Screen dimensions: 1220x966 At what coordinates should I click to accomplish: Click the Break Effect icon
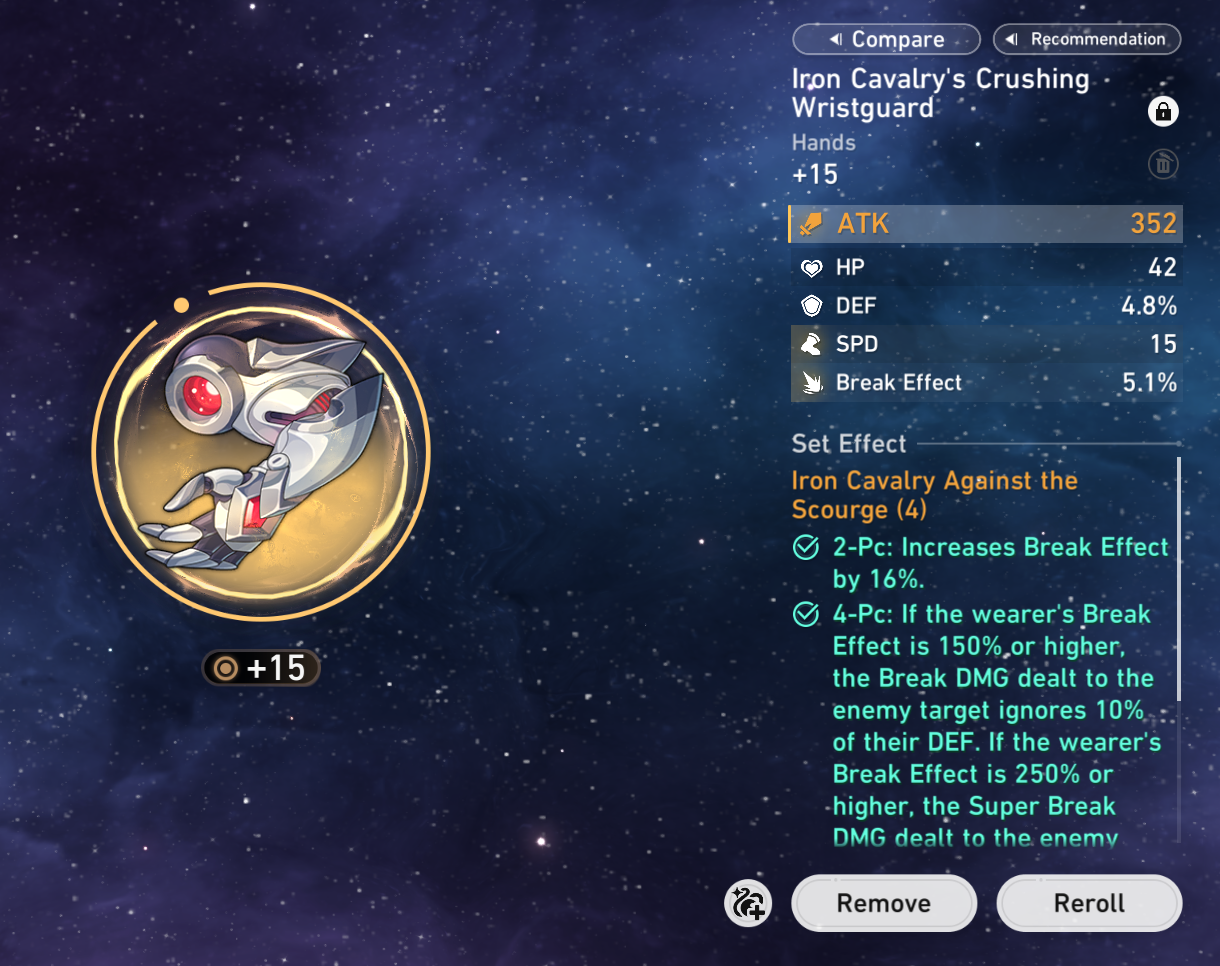coord(812,383)
